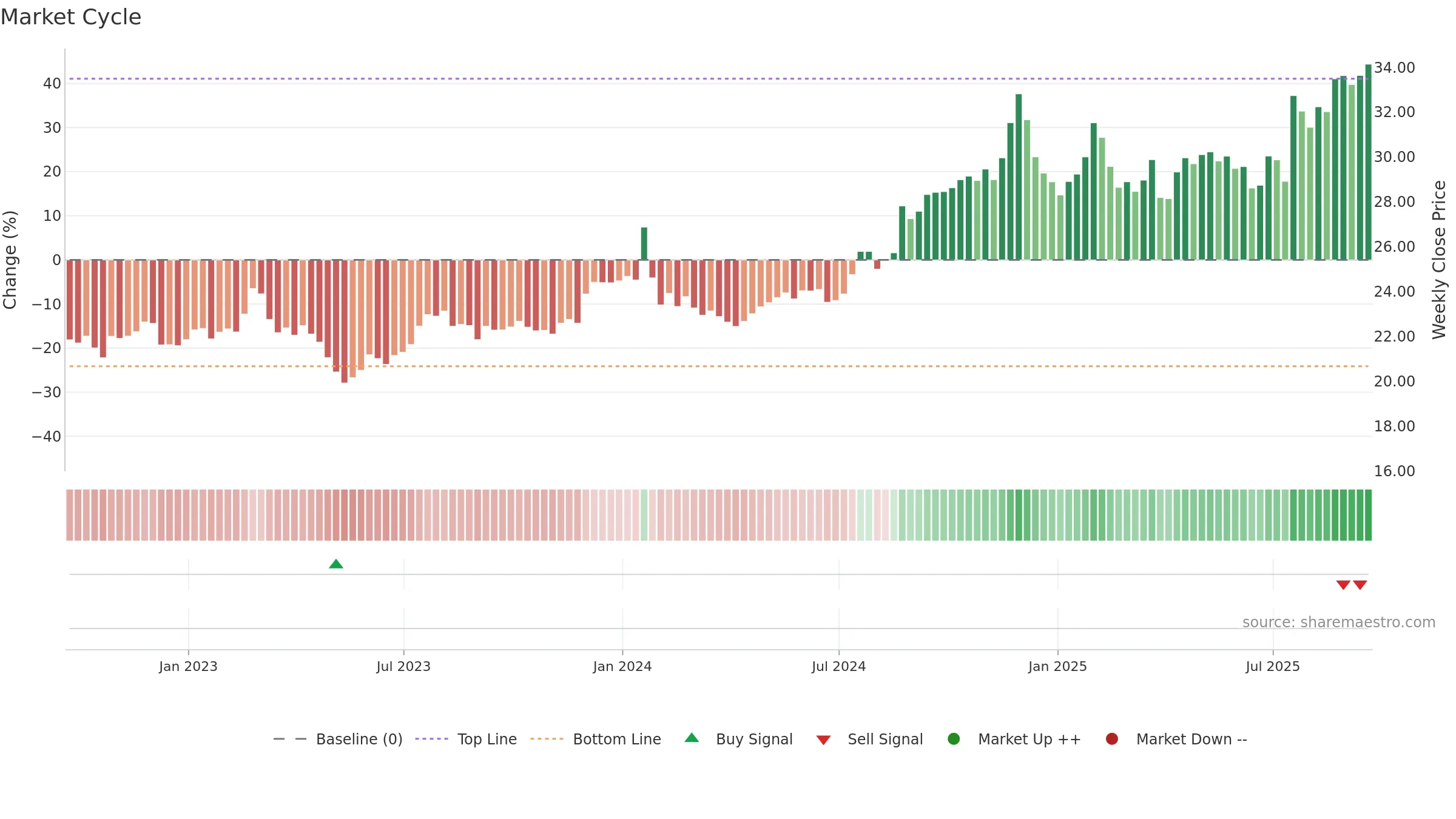This screenshot has width=1456, height=819.
Task: Toggle the Bottom Line legend entry
Action: tap(595, 739)
